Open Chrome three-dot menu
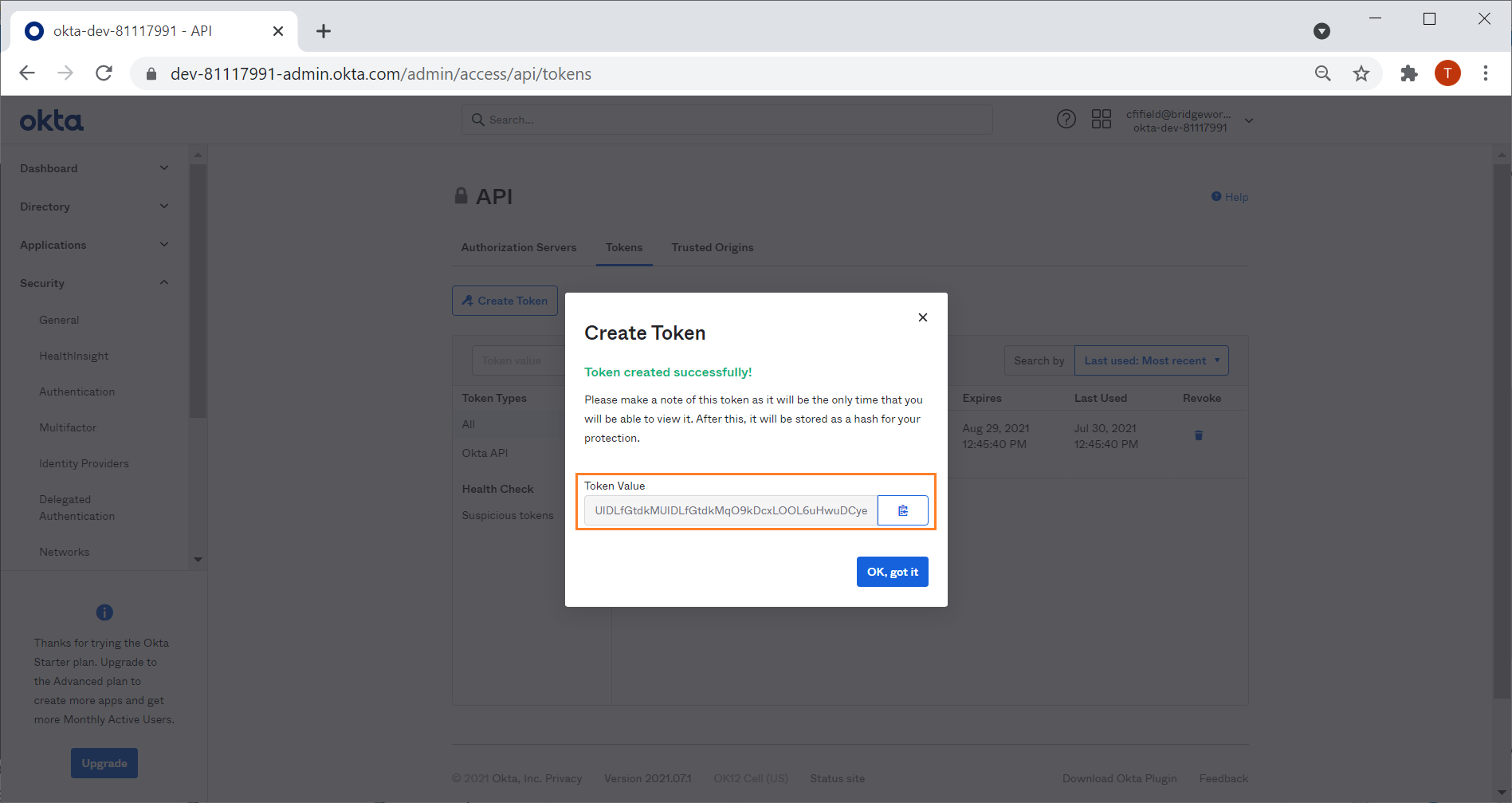The width and height of the screenshot is (1512, 803). (x=1486, y=73)
